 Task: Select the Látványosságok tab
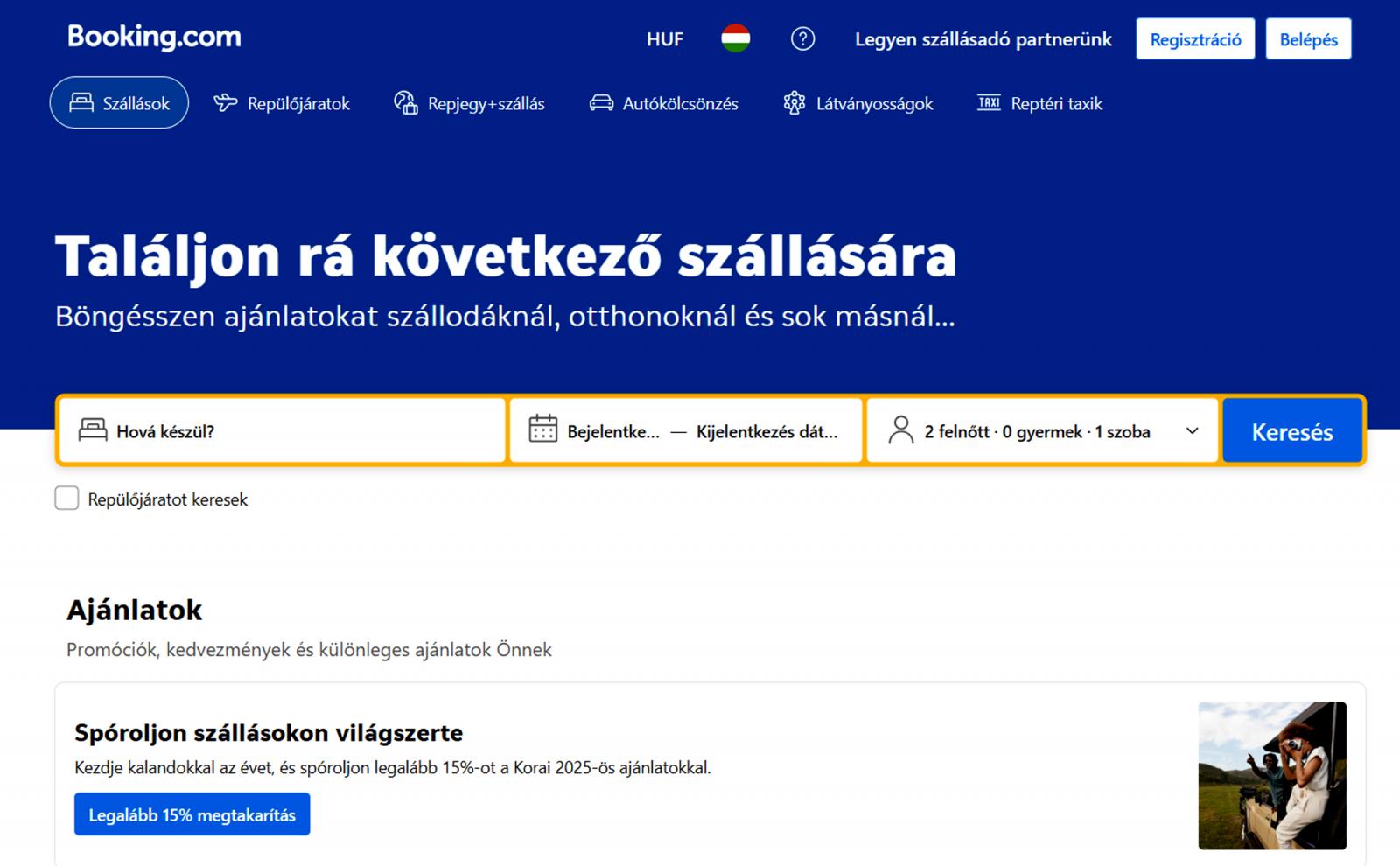[x=857, y=103]
